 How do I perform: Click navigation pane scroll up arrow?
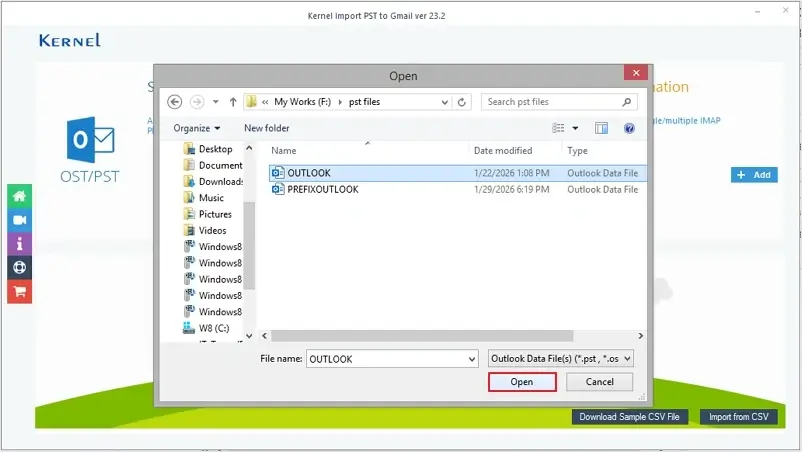[249, 148]
